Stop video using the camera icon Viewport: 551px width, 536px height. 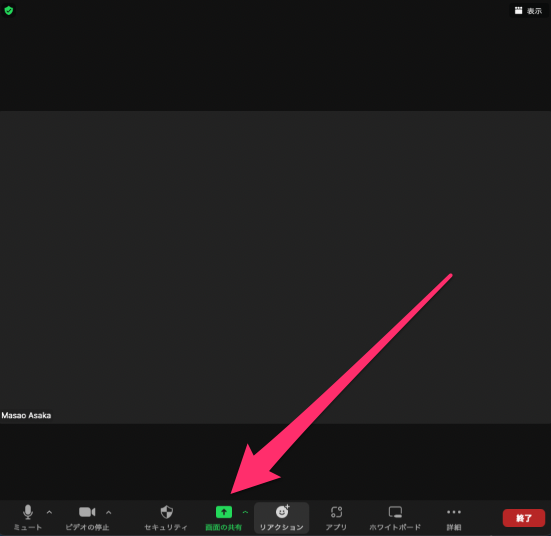87,512
